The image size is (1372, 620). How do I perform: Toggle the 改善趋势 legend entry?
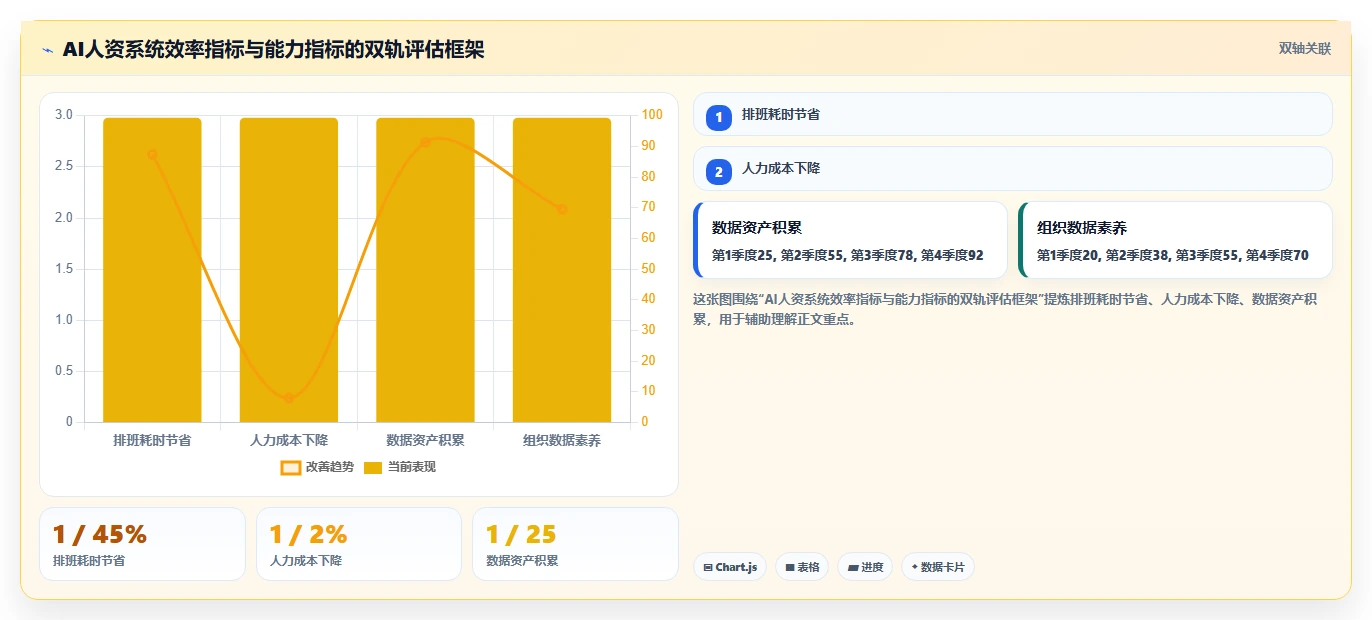click(x=317, y=467)
